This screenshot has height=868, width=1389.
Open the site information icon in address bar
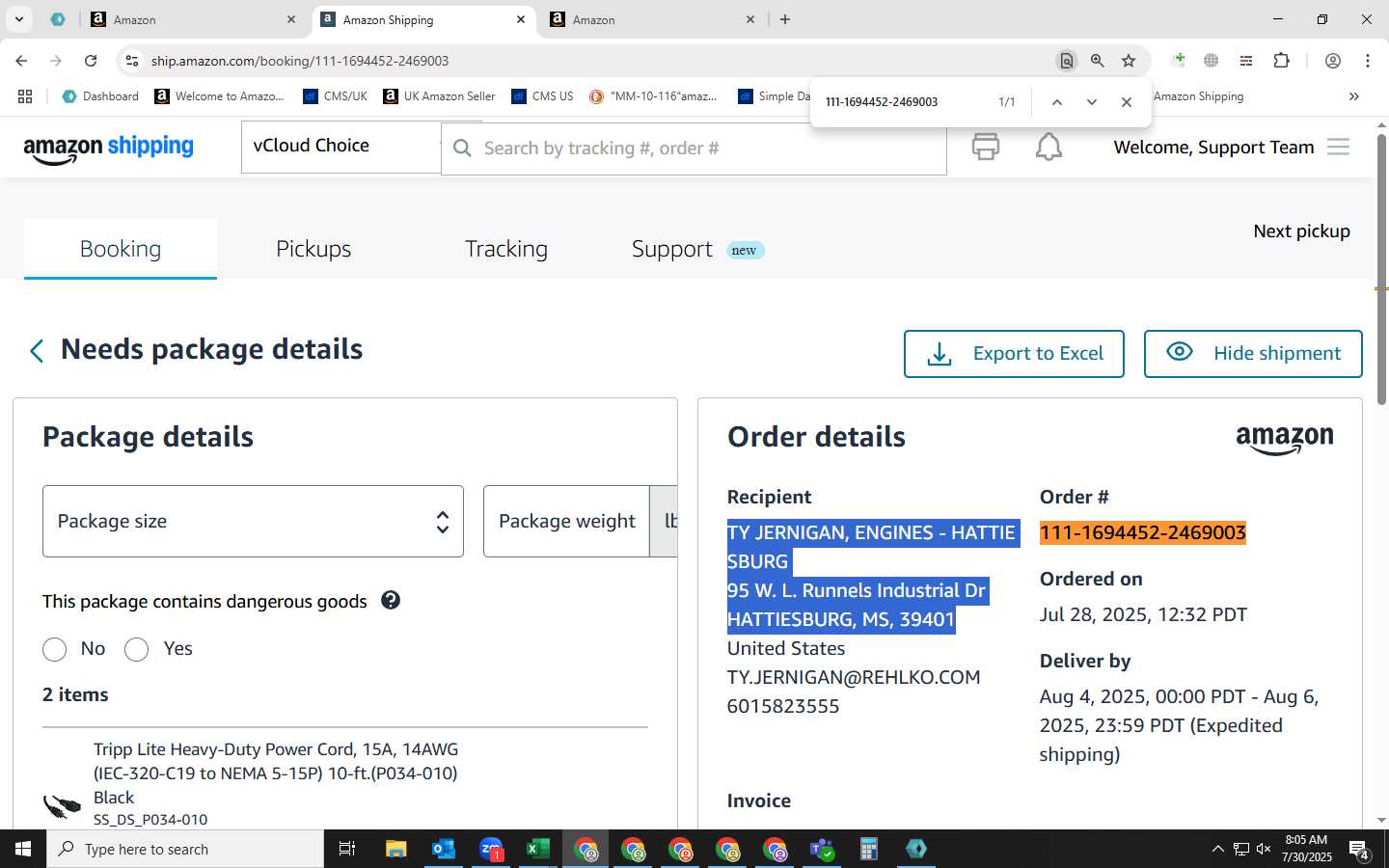pos(131,61)
